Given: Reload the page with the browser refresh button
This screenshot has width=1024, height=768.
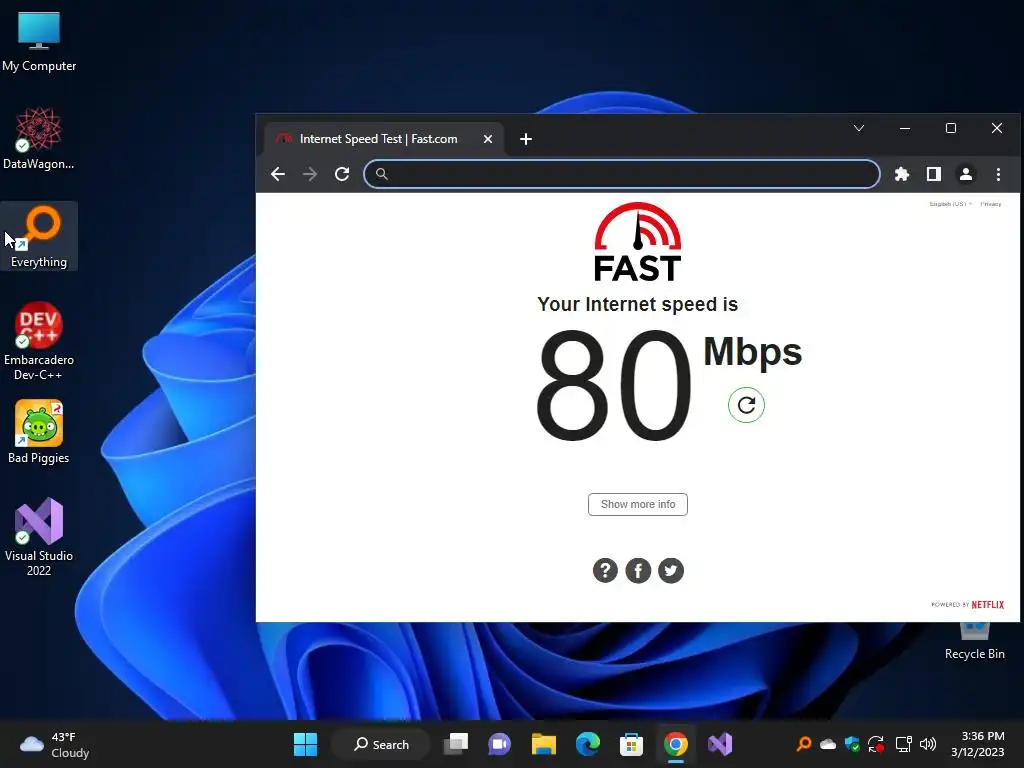Looking at the screenshot, I should point(342,174).
